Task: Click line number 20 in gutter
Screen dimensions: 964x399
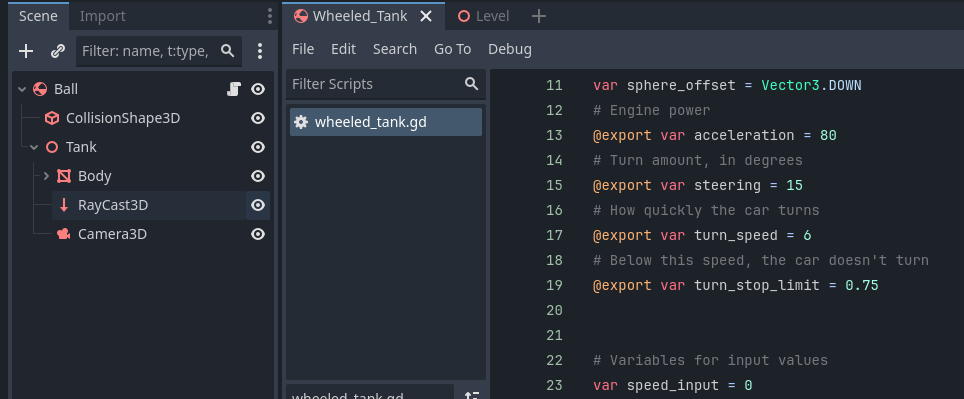Action: [554, 310]
